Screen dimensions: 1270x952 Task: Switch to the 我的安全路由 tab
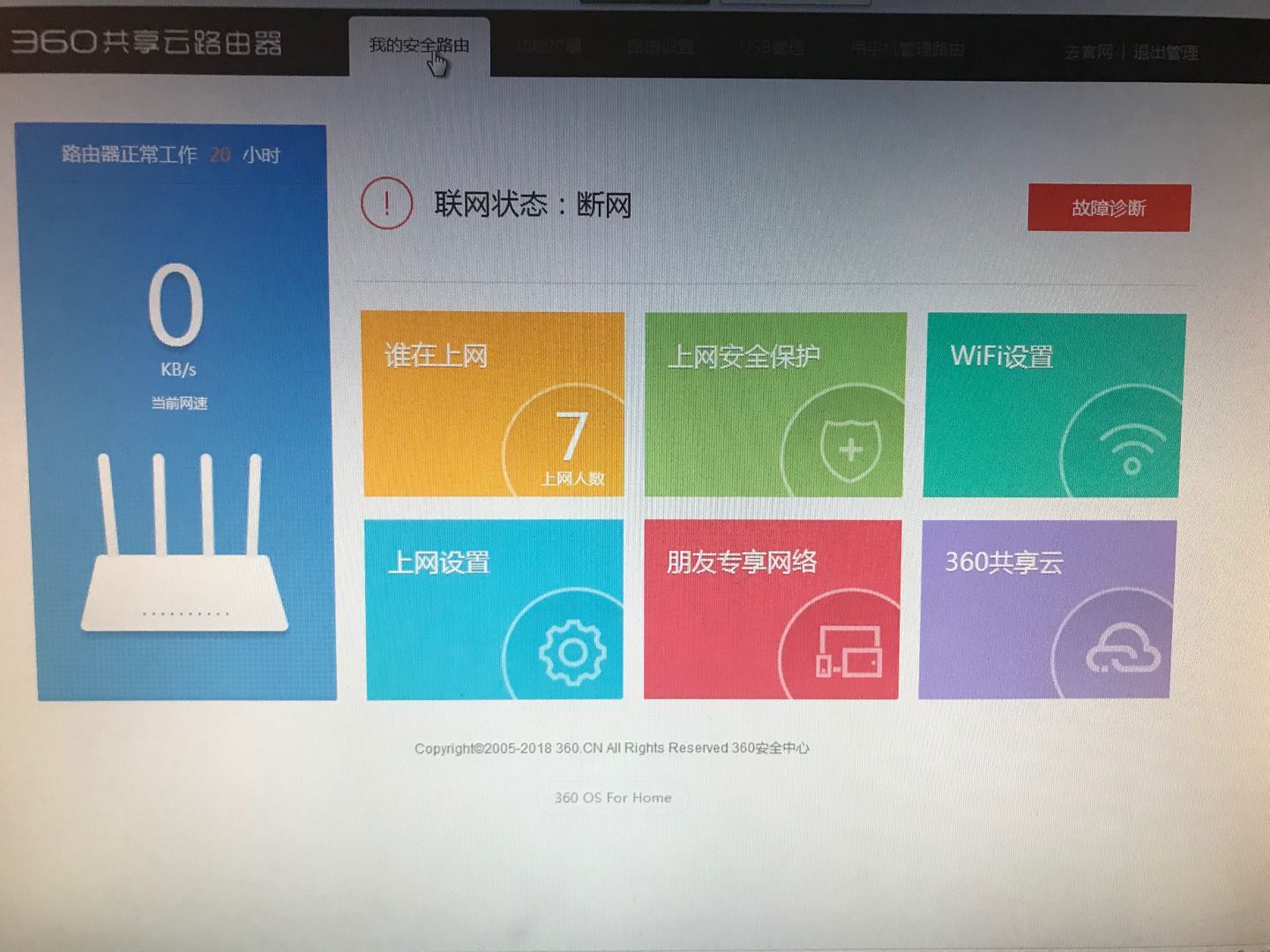(419, 46)
